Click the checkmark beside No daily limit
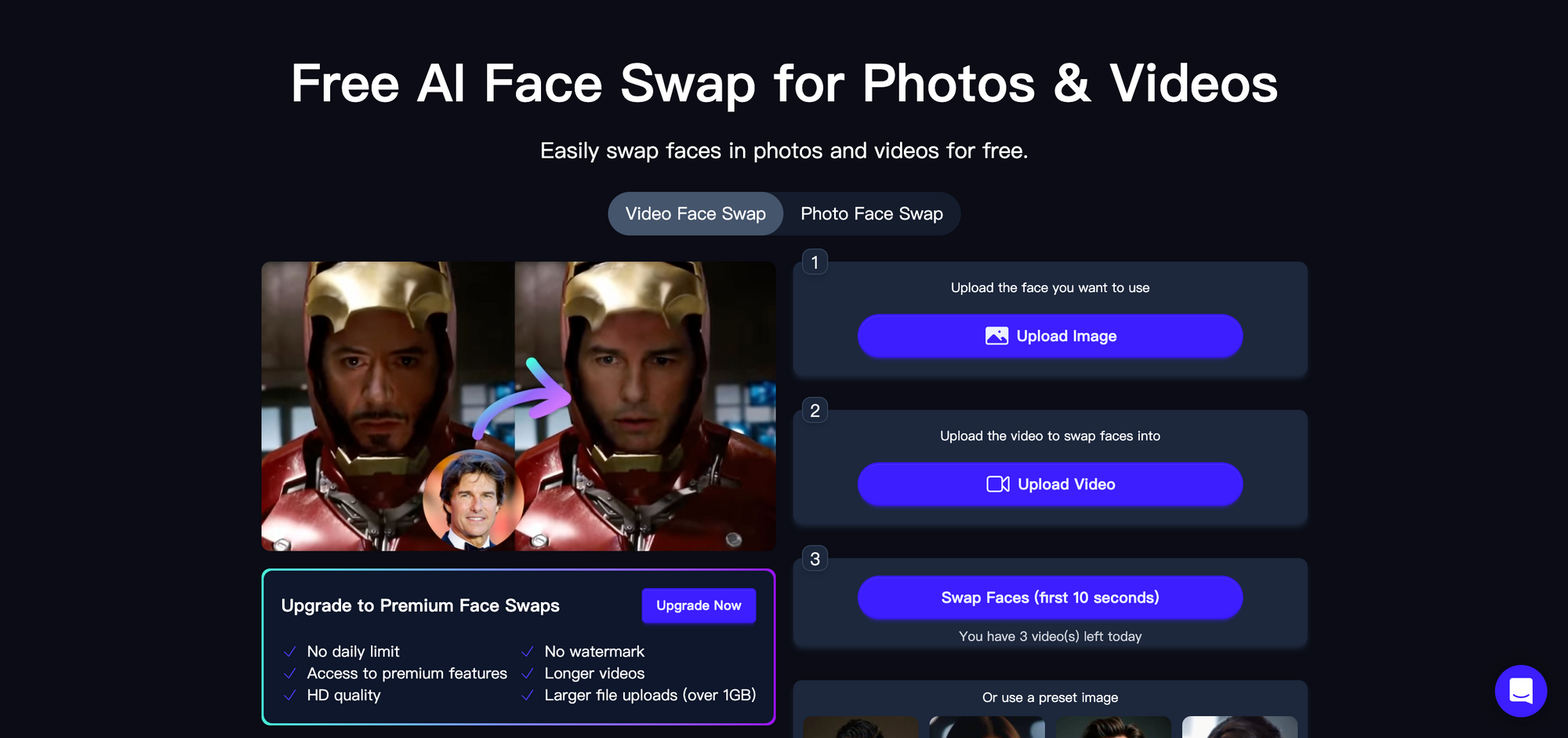Image resolution: width=1568 pixels, height=738 pixels. pos(290,652)
